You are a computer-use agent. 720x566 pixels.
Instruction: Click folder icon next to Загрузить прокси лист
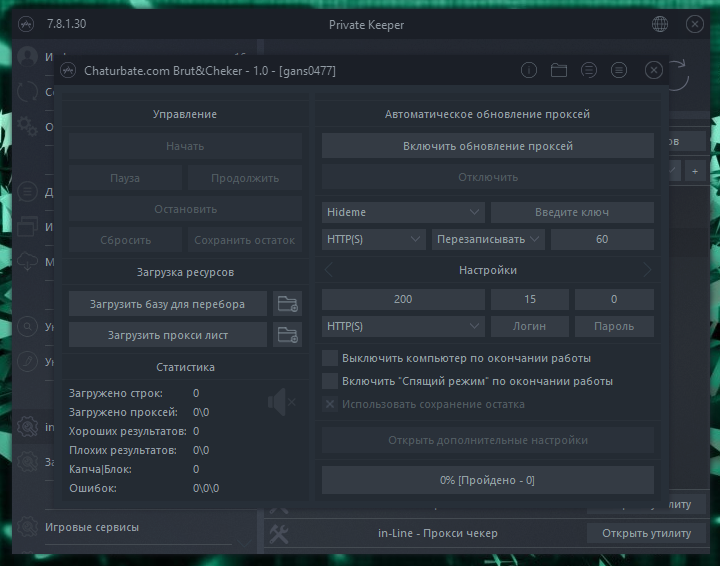pyautogui.click(x=288, y=335)
